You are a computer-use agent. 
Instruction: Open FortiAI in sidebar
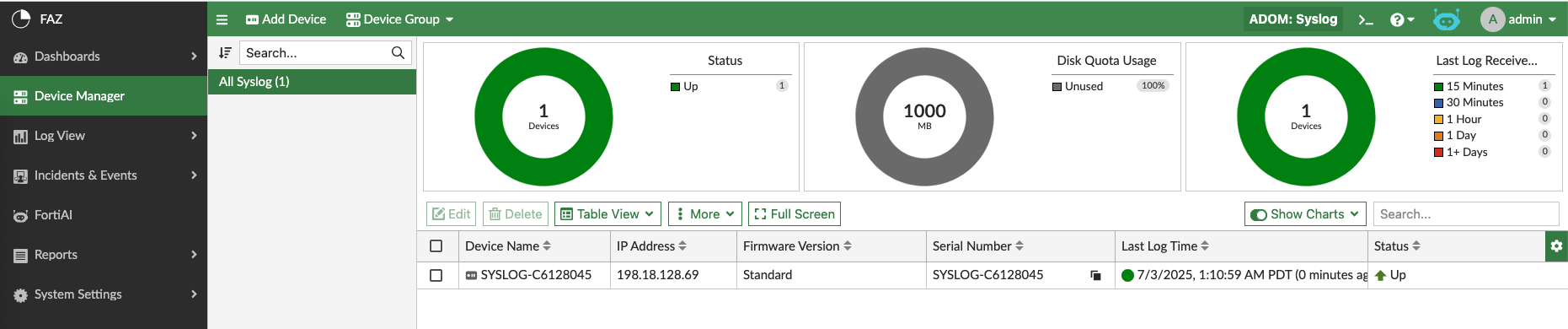[104, 215]
